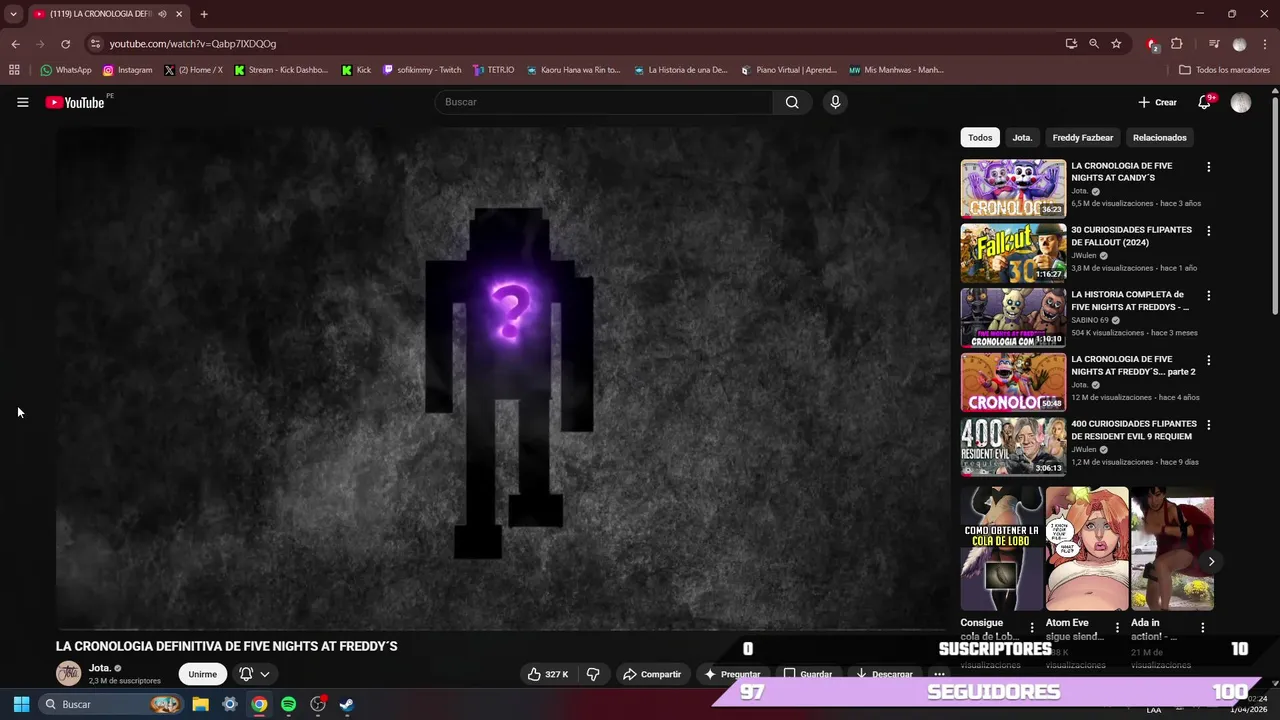The width and height of the screenshot is (1280, 720).
Task: Open the Todos los marcadores folder
Action: pyautogui.click(x=1225, y=70)
